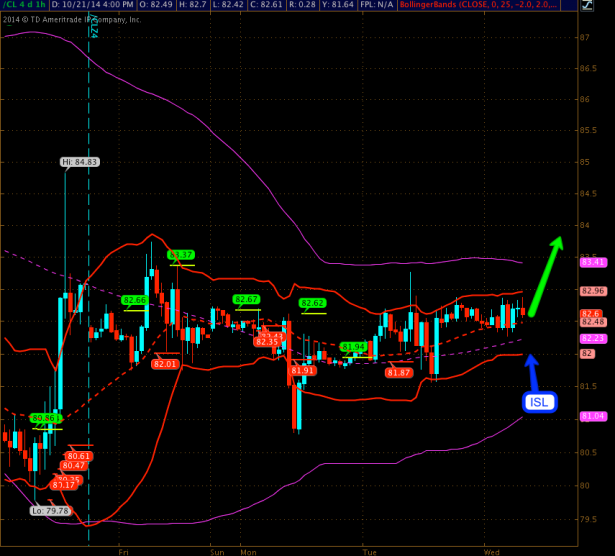Click the green 82.66 signal label
This screenshot has width=615, height=556.
click(x=134, y=300)
